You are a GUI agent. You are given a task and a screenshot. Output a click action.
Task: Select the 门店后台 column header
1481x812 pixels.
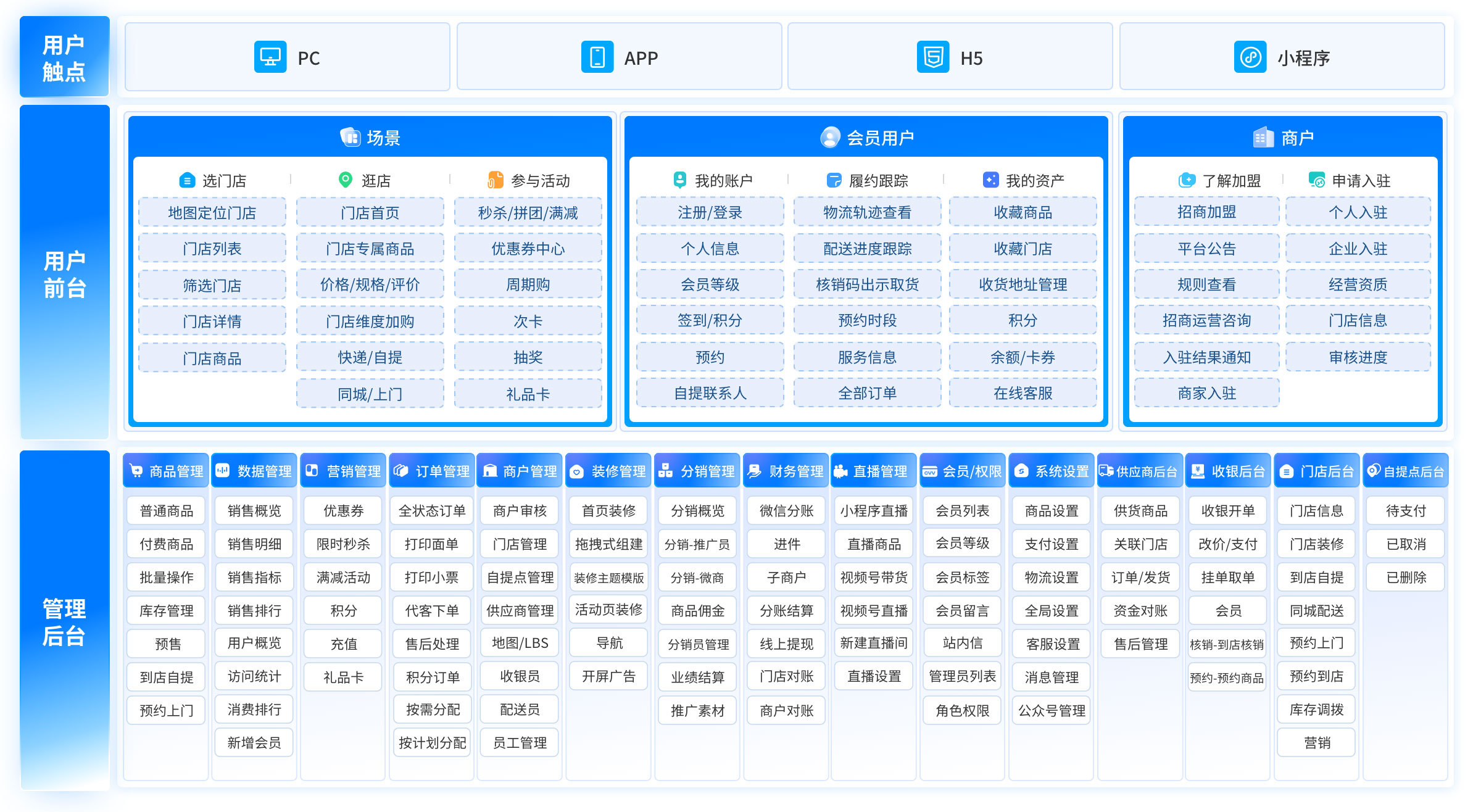pos(1317,471)
